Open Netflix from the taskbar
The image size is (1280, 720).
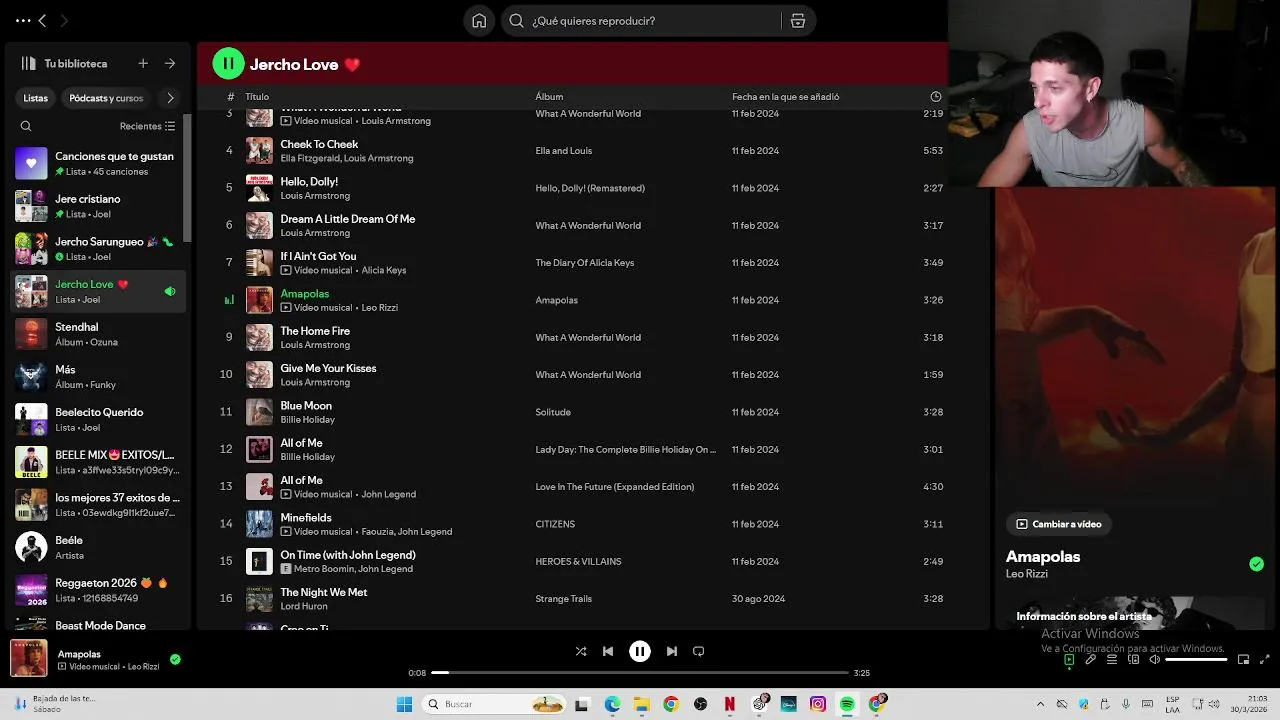[x=730, y=704]
